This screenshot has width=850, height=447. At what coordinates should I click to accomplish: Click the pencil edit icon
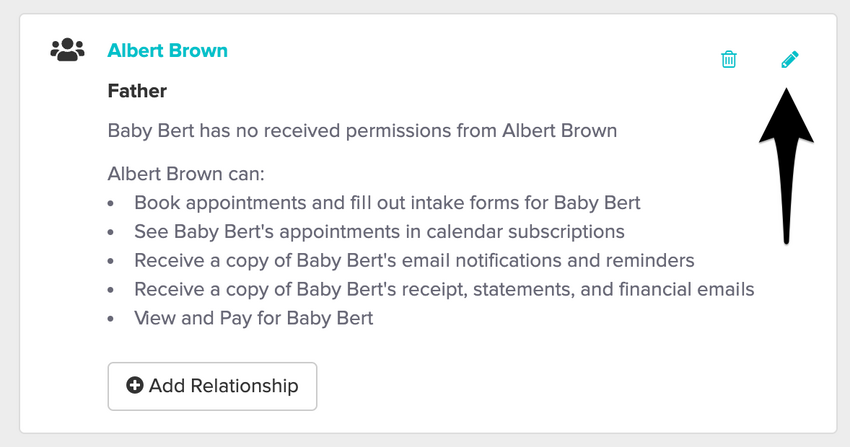click(790, 60)
